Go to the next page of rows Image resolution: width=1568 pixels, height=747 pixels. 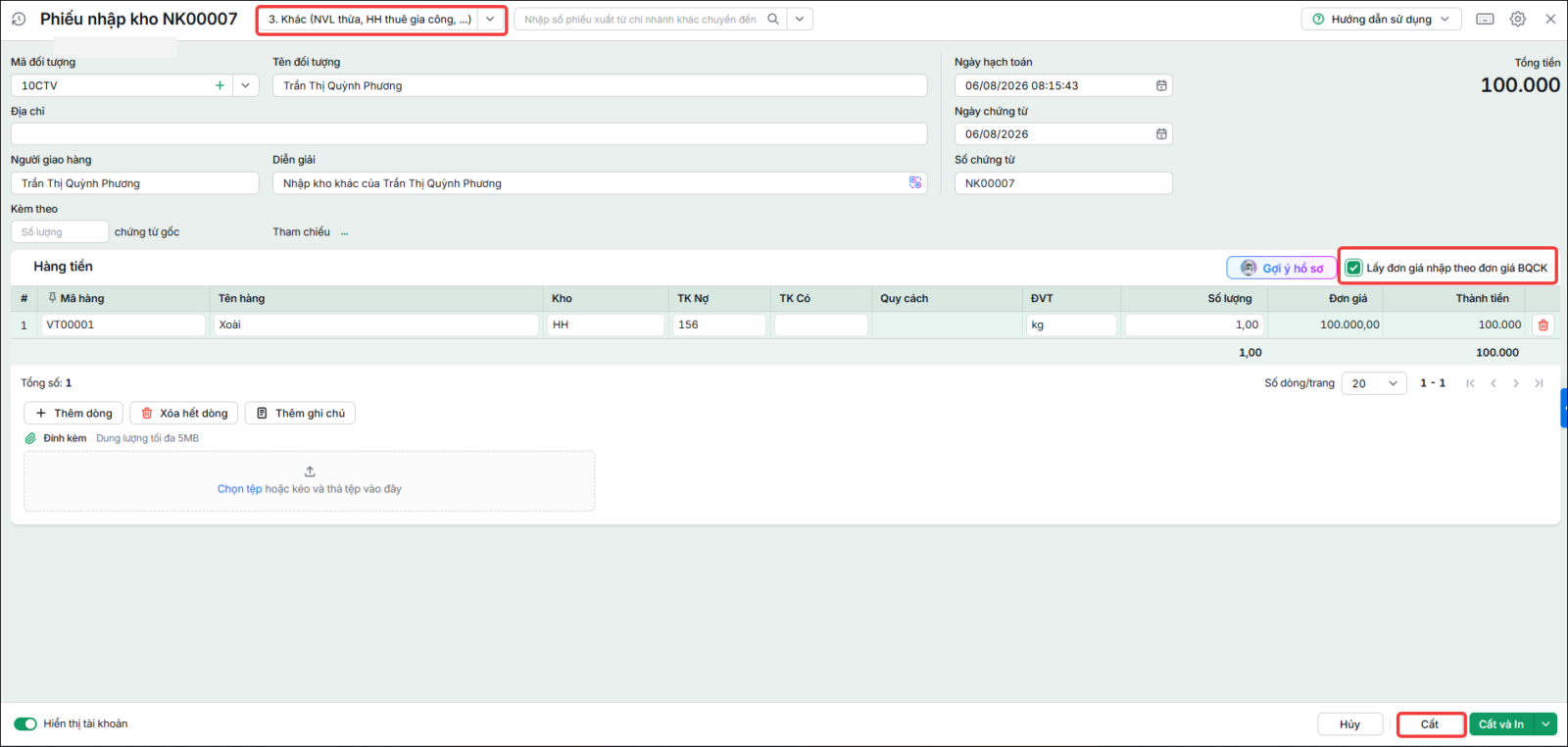1516,383
